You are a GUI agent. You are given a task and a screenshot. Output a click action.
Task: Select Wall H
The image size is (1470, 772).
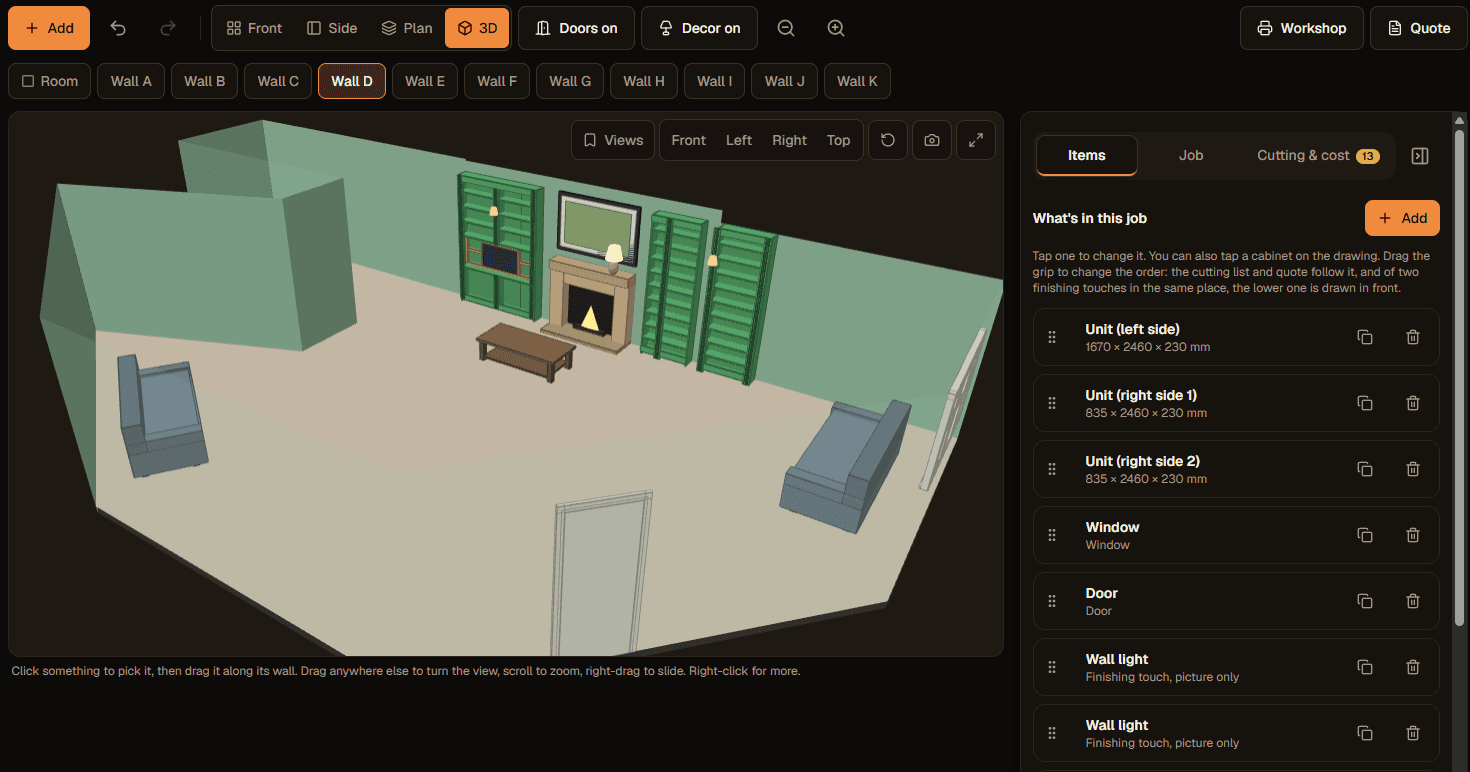644,81
